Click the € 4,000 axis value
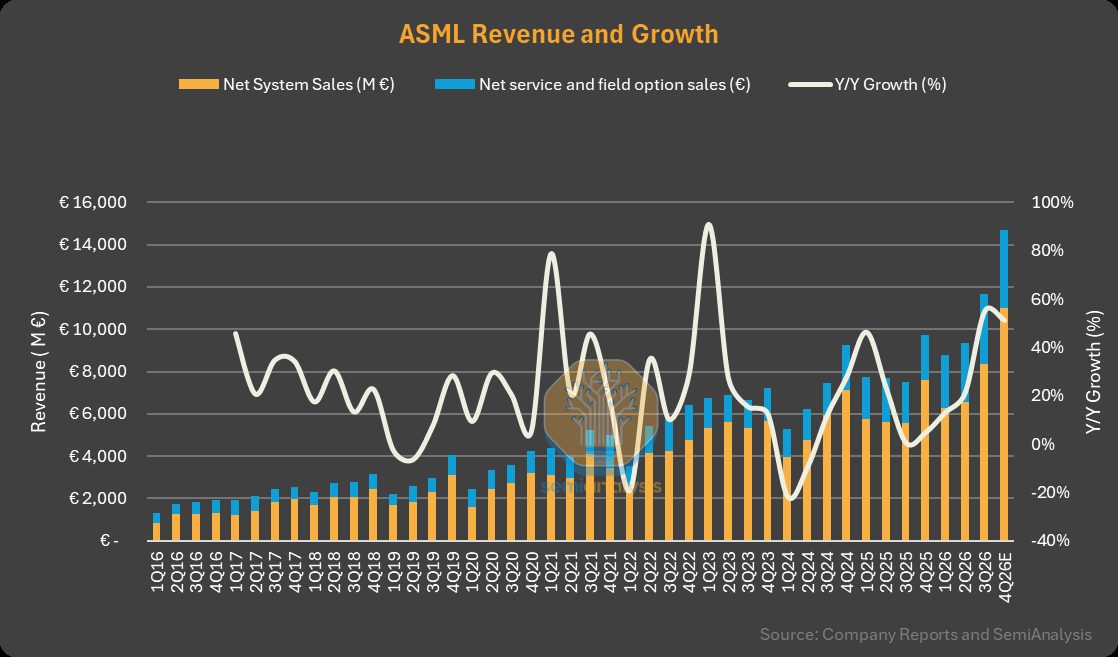 [x=97, y=456]
